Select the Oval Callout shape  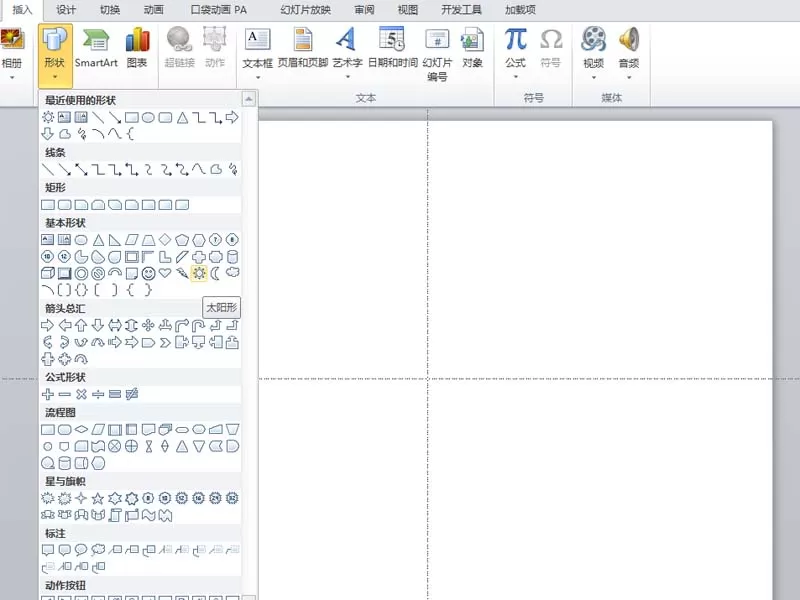click(81, 550)
